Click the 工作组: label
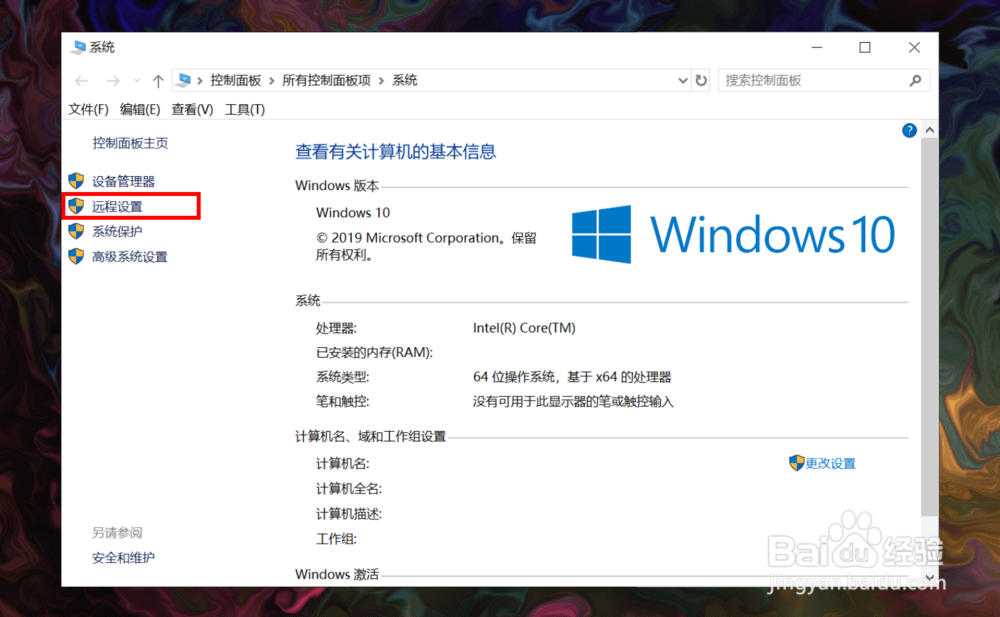The height and width of the screenshot is (617, 1000). (x=337, y=539)
